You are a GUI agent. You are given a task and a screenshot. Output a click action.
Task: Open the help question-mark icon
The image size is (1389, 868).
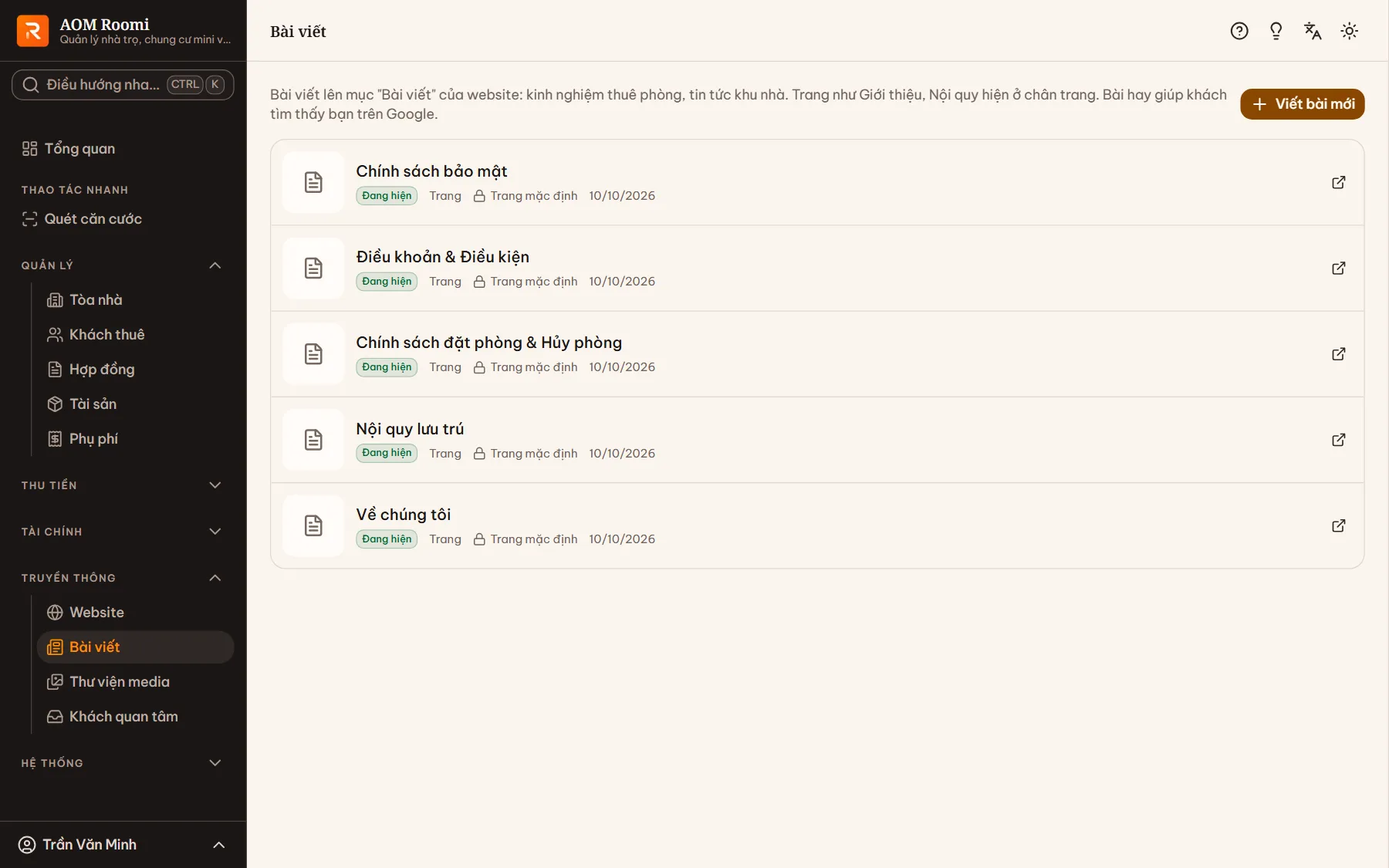1239,31
